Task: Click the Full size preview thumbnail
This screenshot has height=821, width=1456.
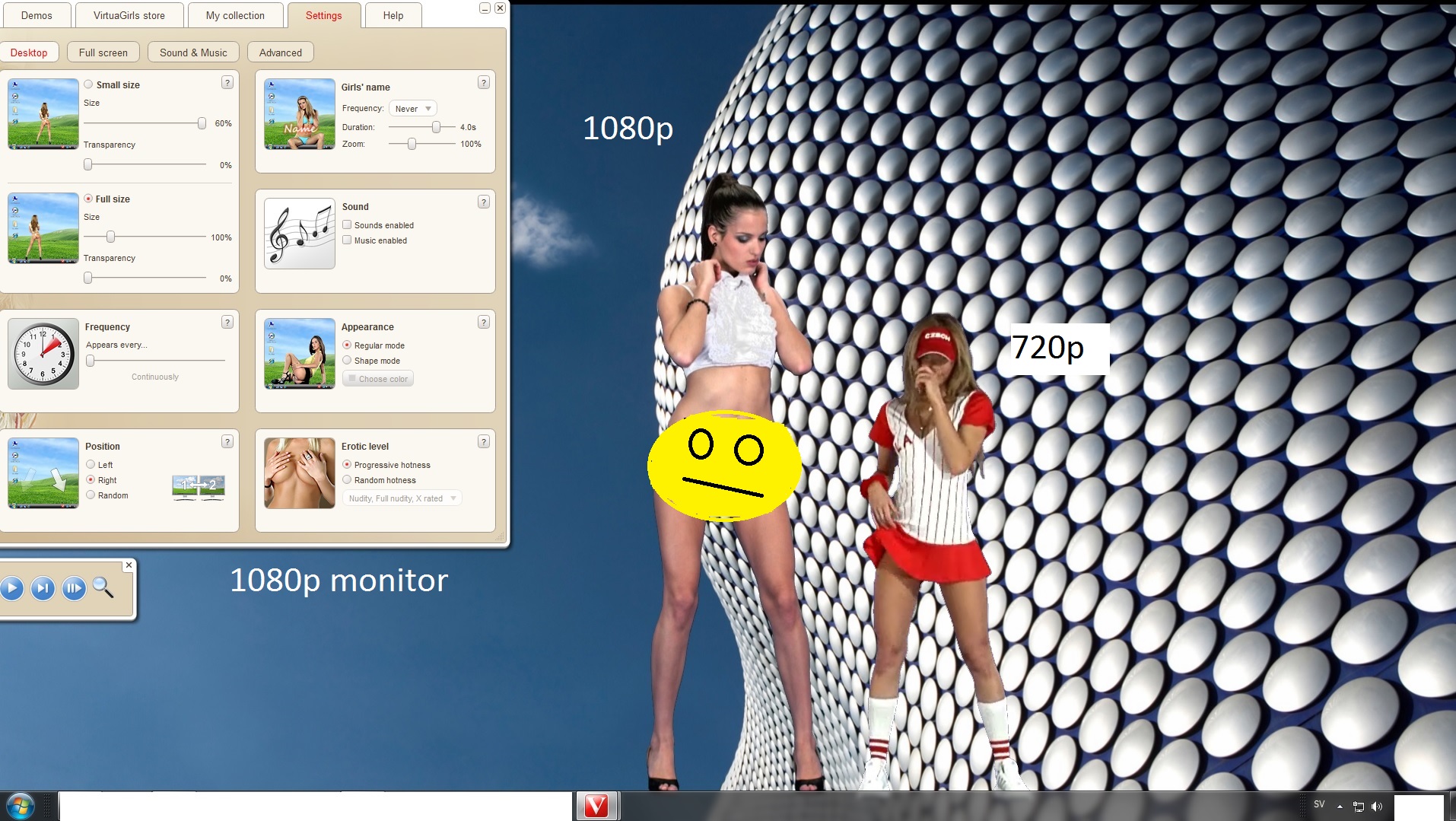Action: point(43,228)
